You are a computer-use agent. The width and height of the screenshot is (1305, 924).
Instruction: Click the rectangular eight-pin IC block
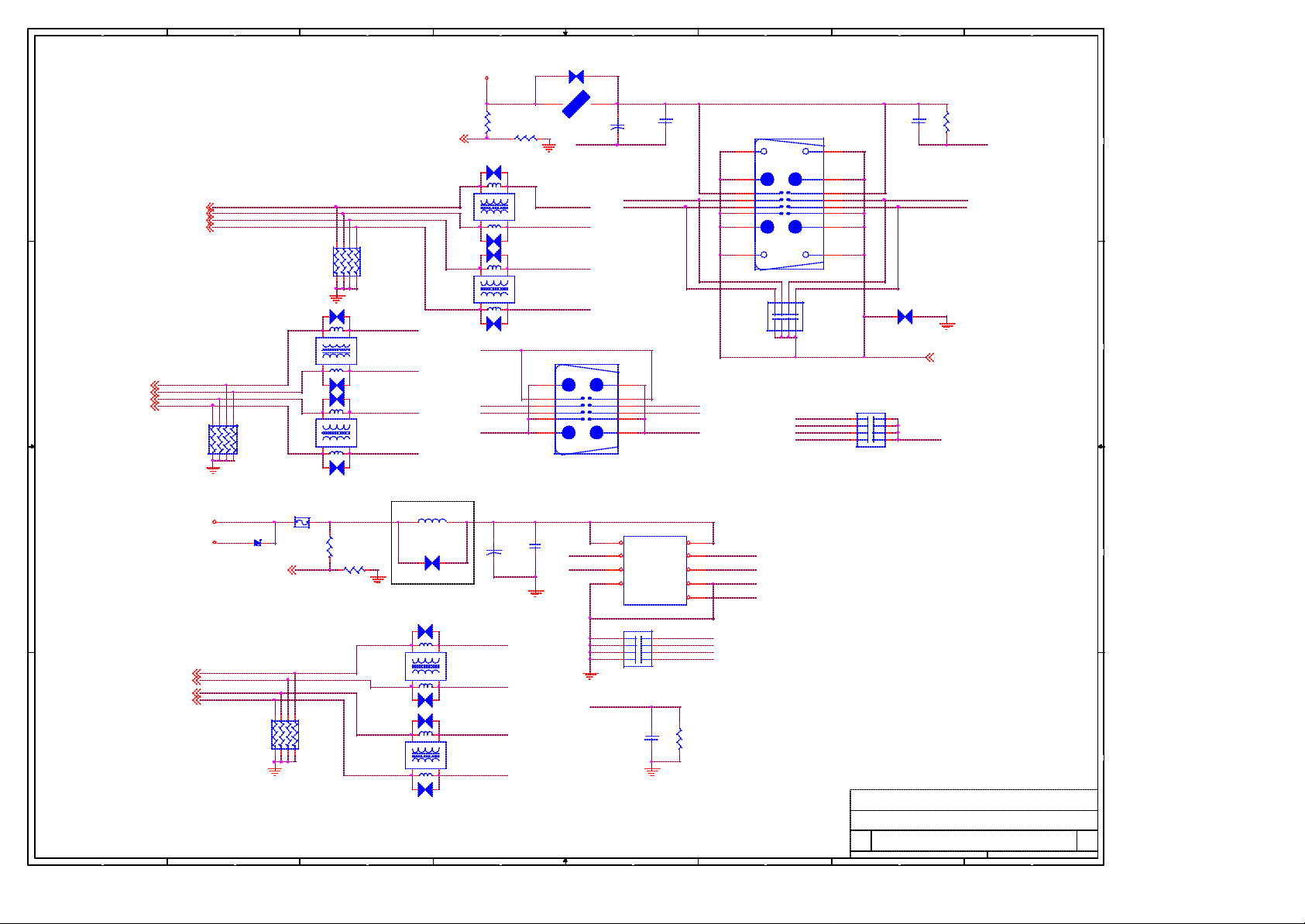pyautogui.click(x=655, y=571)
